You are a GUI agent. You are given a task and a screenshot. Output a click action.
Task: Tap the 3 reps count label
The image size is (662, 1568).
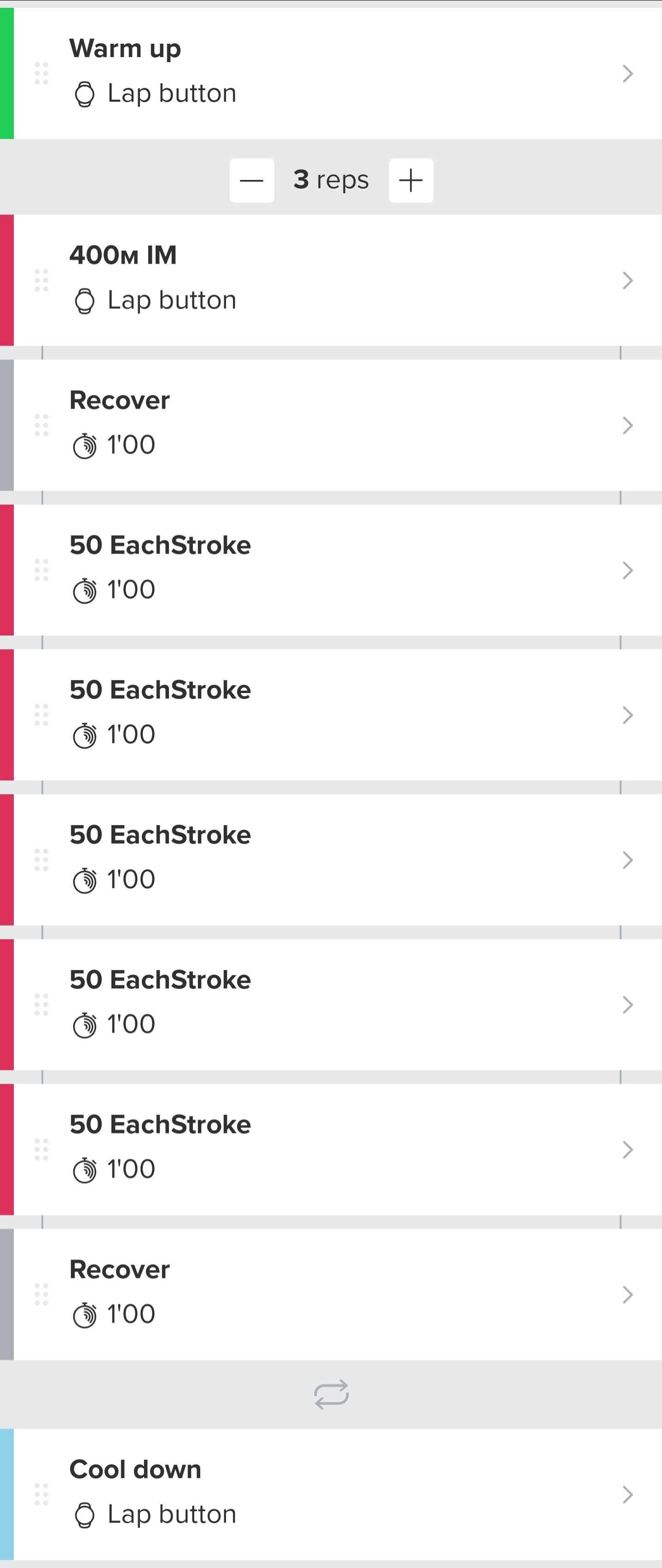coord(331,180)
